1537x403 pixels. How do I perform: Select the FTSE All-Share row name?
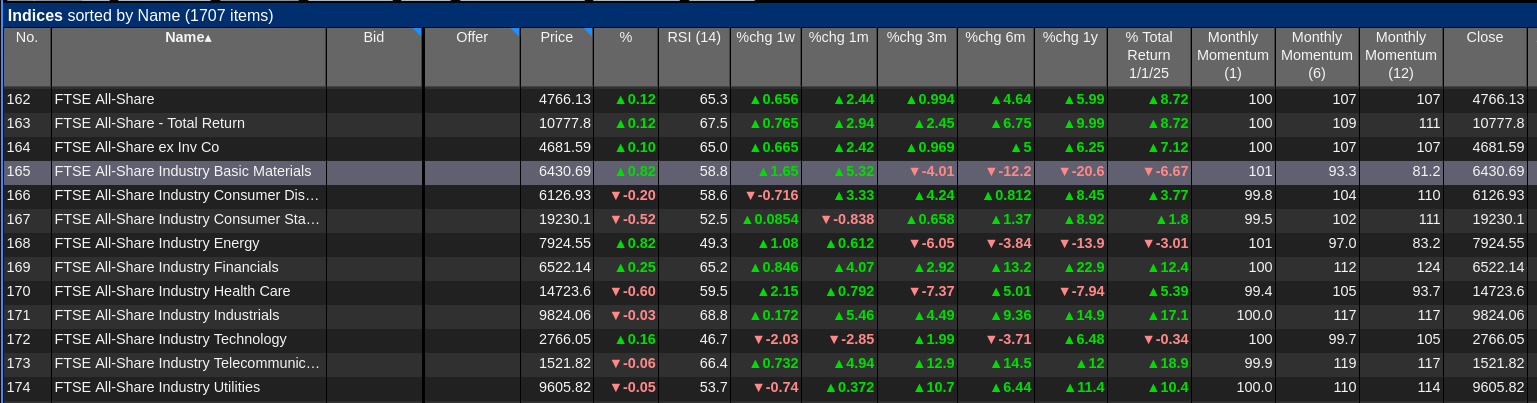point(104,99)
